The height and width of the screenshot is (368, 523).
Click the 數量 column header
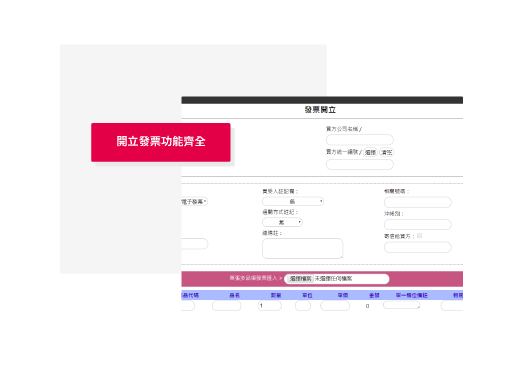(276, 295)
